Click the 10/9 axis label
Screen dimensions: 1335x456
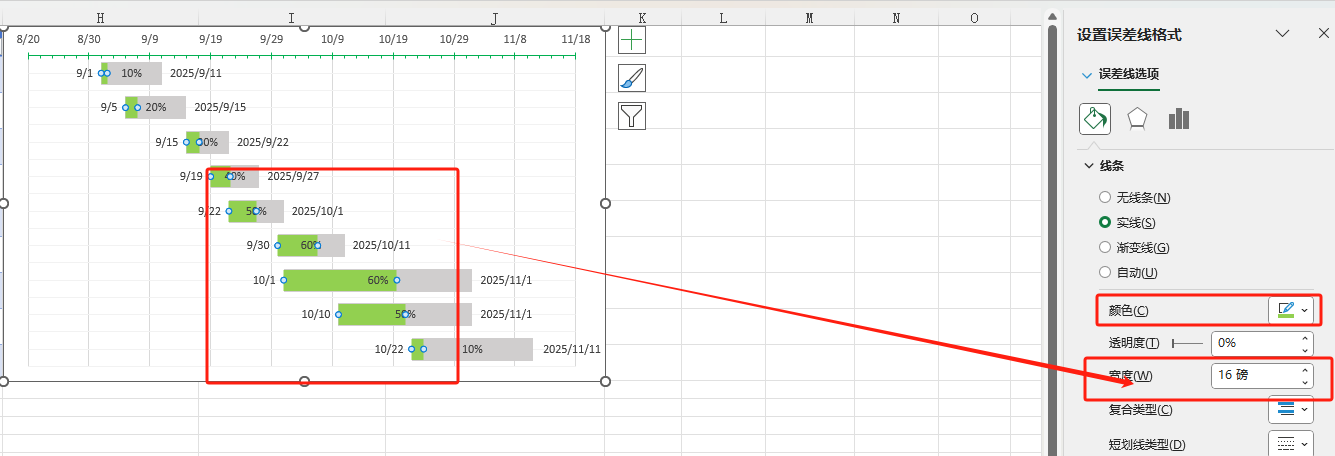[x=332, y=38]
